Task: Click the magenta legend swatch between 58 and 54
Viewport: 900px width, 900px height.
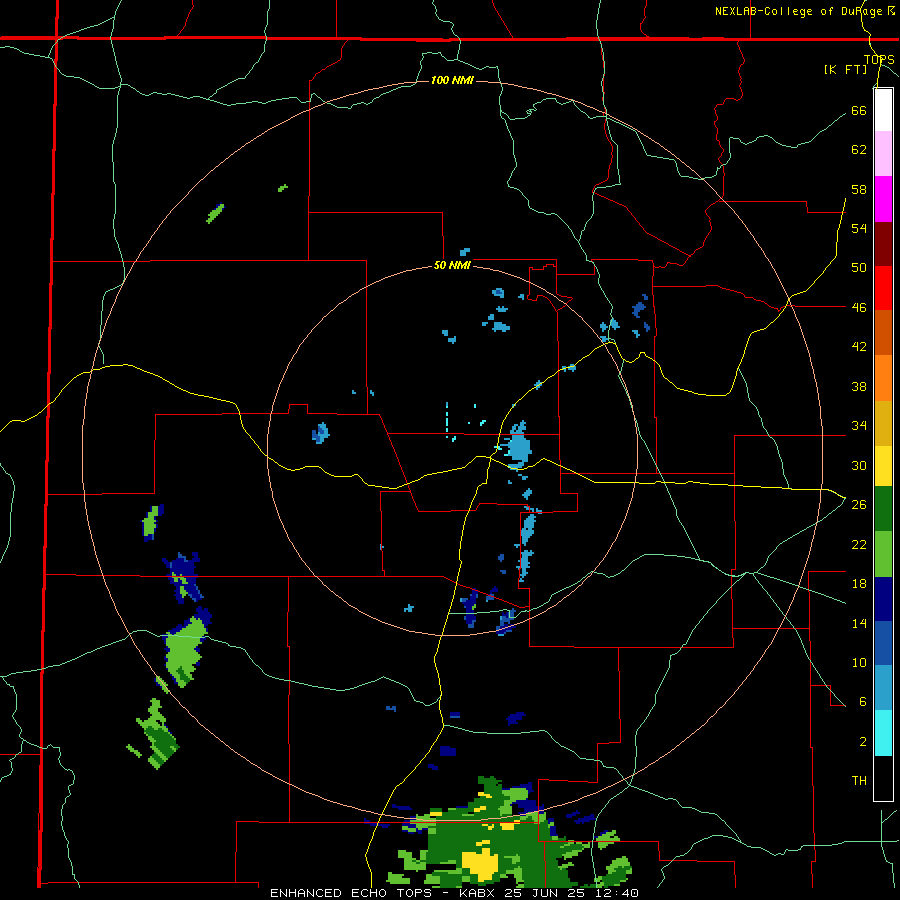Action: coord(883,199)
